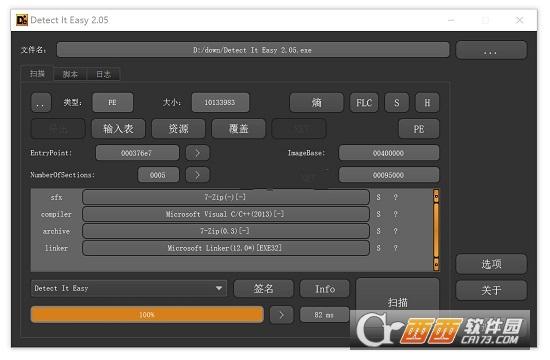
Task: Click scrollbar up arrow in results list
Action: point(436,196)
